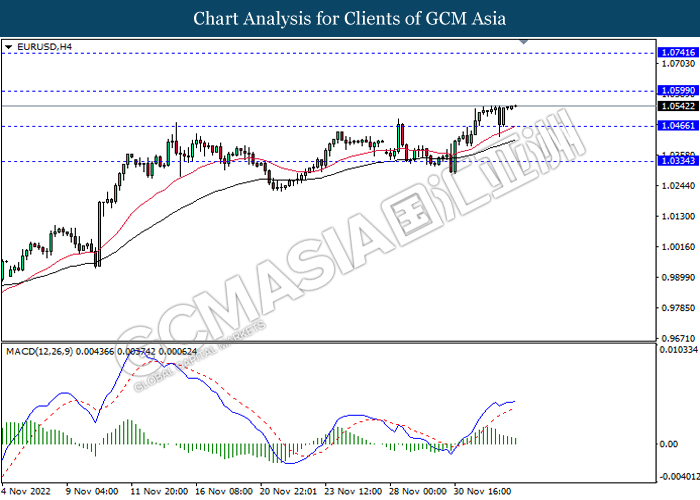Click the MACD scale value 0.00

[669, 444]
